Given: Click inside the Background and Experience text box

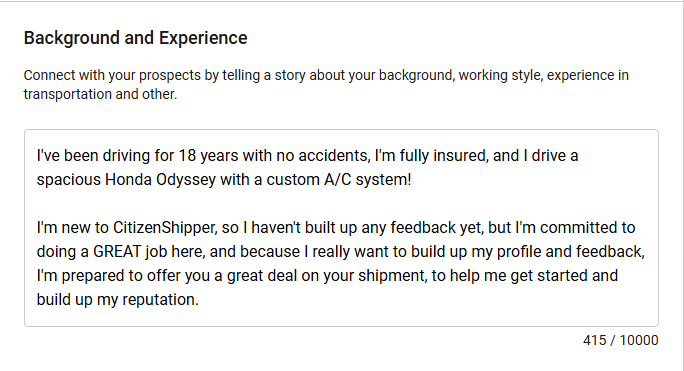Looking at the screenshot, I should [x=341, y=227].
